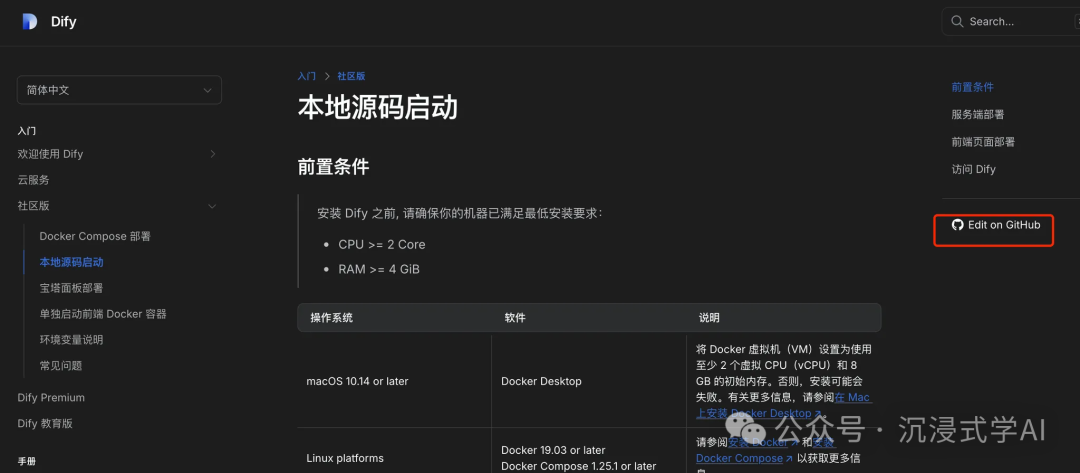Click the 本地源码启动 page title

(377, 107)
